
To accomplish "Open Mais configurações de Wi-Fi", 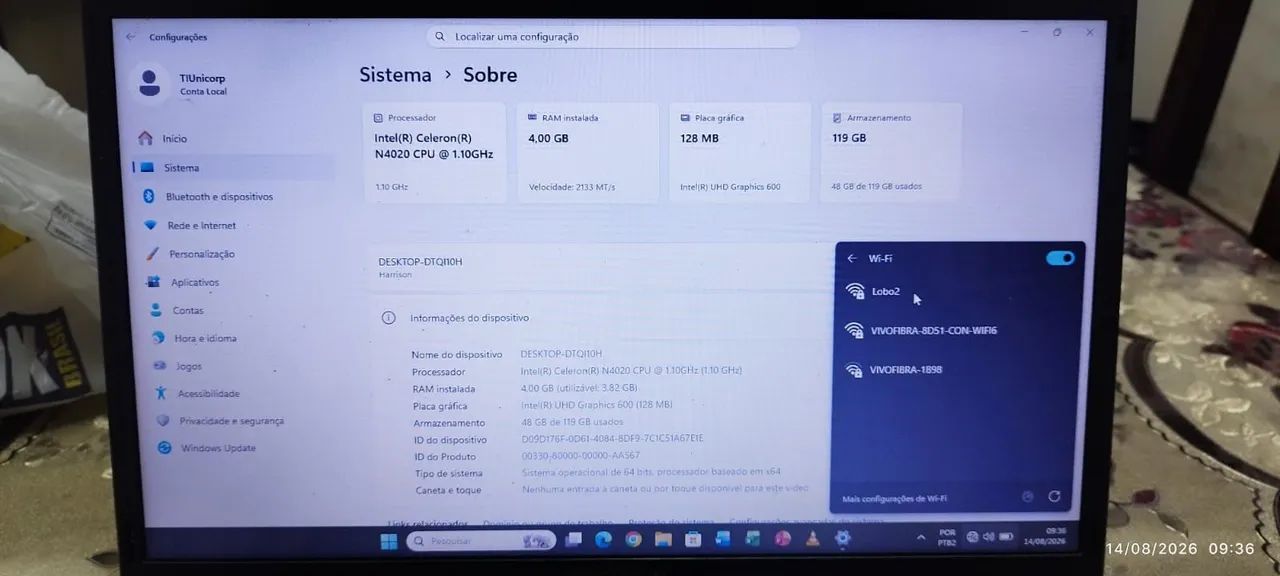I will (x=895, y=498).
